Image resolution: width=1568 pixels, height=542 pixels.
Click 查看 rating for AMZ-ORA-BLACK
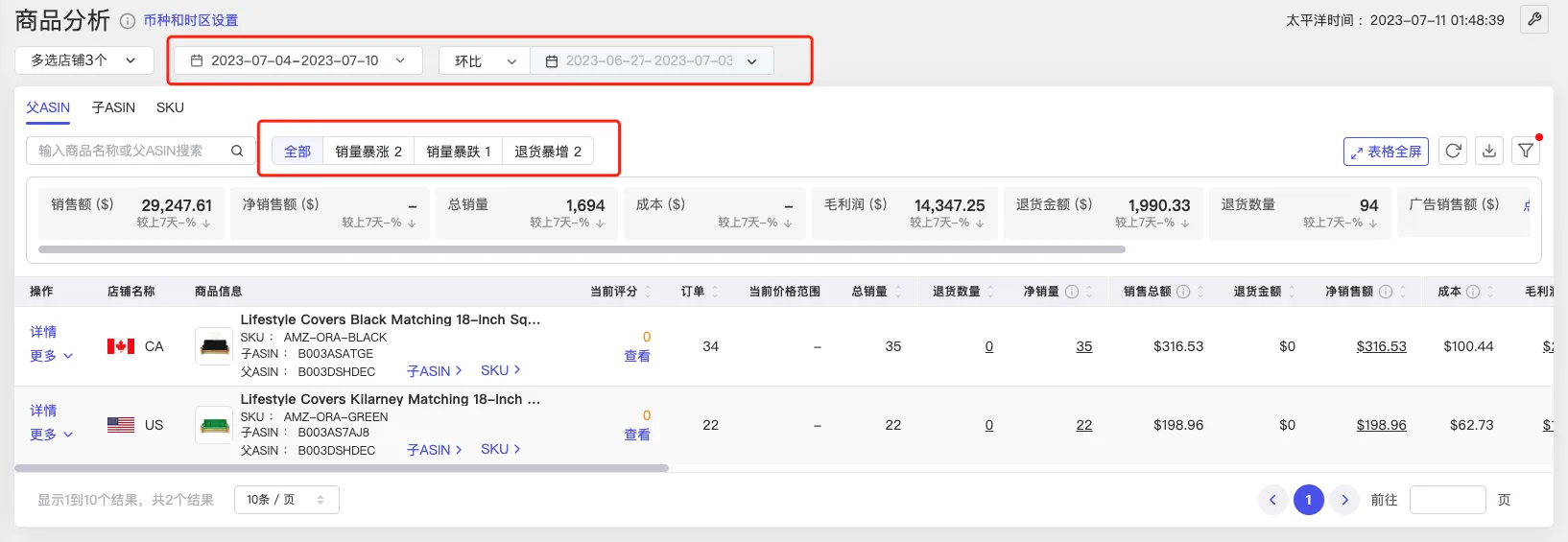637,356
